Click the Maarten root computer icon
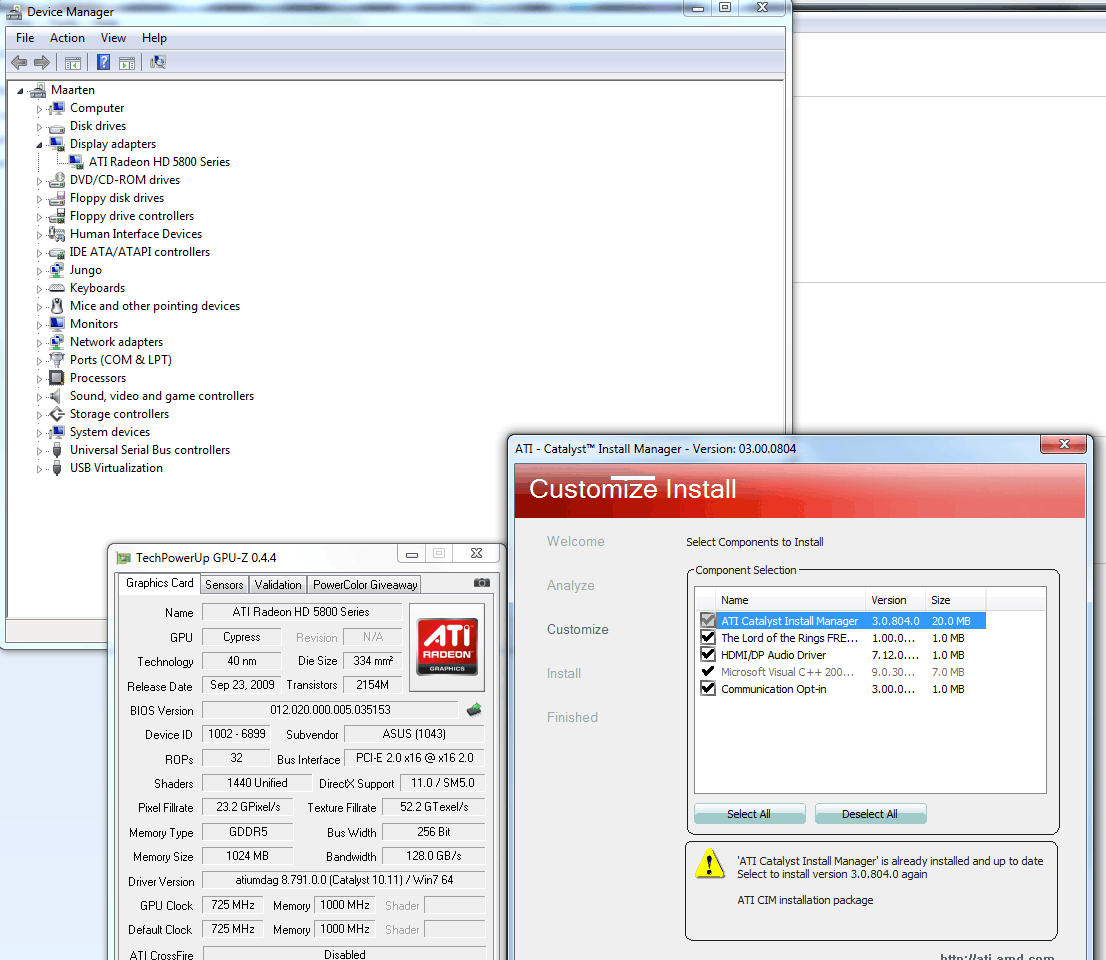This screenshot has width=1106, height=960. tap(37, 90)
